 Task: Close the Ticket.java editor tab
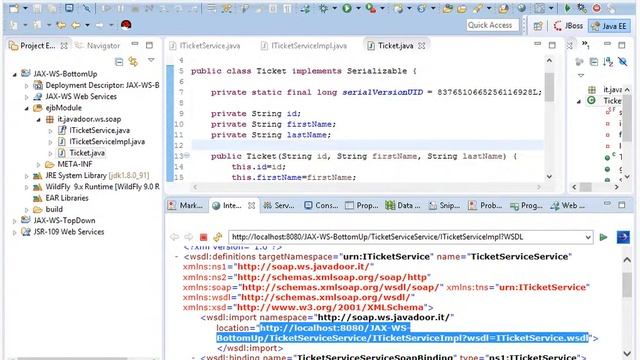pyautogui.click(x=422, y=46)
